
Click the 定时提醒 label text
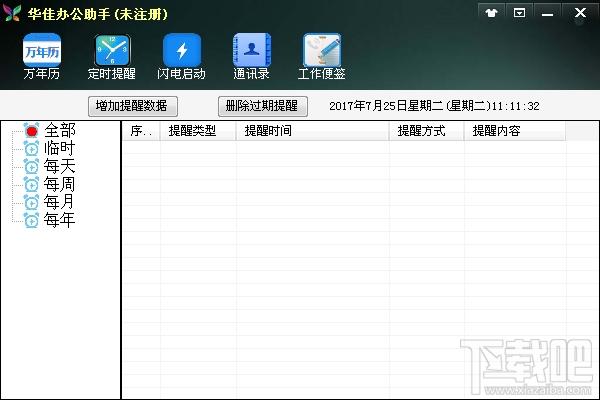112,74
